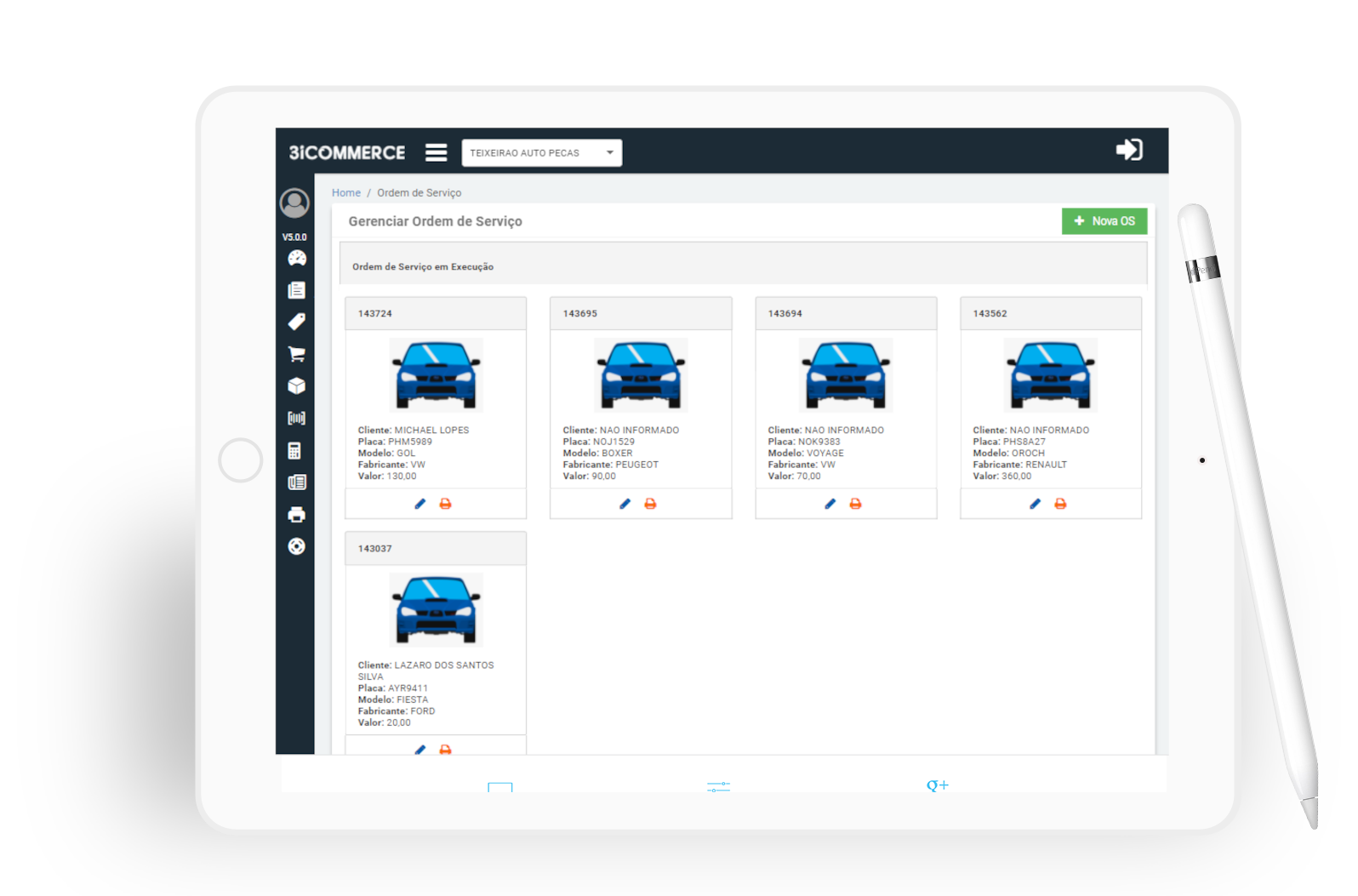This screenshot has width=1358, height=896.
Task: Edit order 143562 with pencil icon
Action: point(1036,504)
